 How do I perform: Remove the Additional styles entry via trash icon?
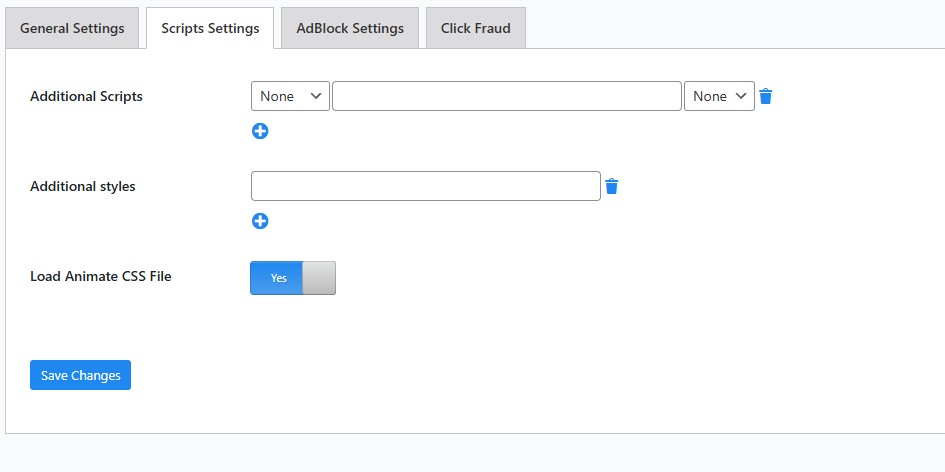click(x=611, y=186)
